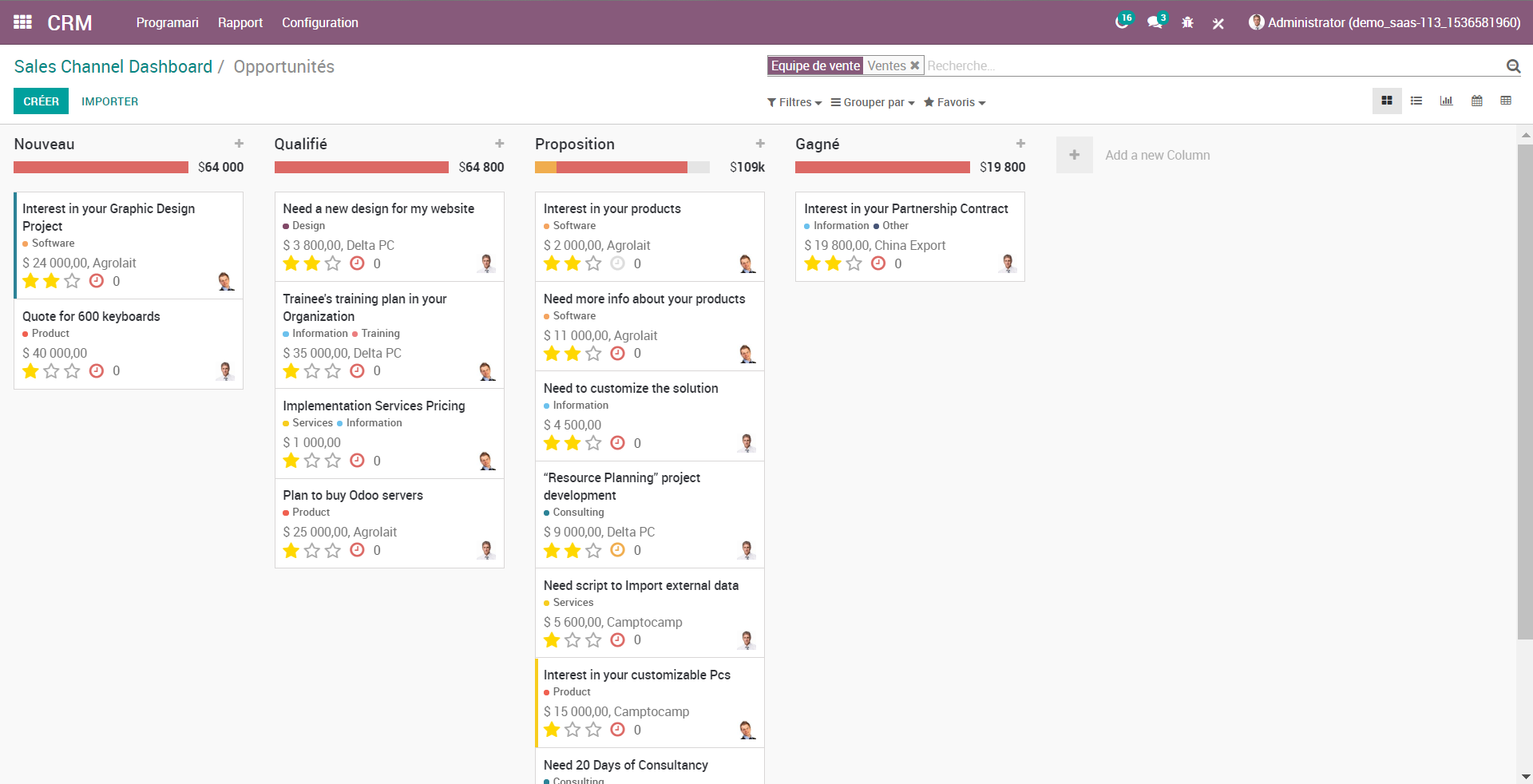Set second star on Trainee's training plan card

[312, 370]
